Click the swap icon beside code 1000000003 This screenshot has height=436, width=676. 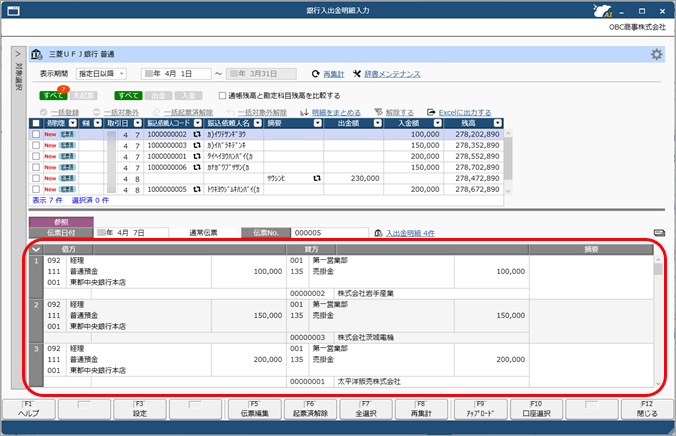(x=197, y=145)
